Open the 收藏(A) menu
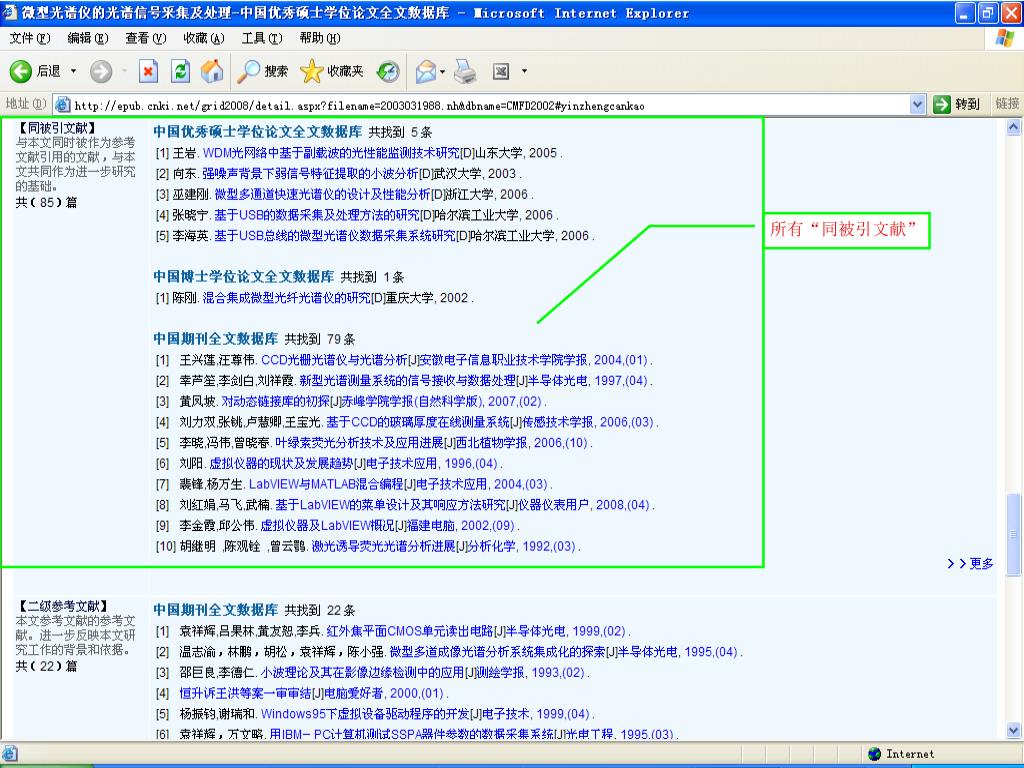This screenshot has height=768, width=1024. pos(204,39)
